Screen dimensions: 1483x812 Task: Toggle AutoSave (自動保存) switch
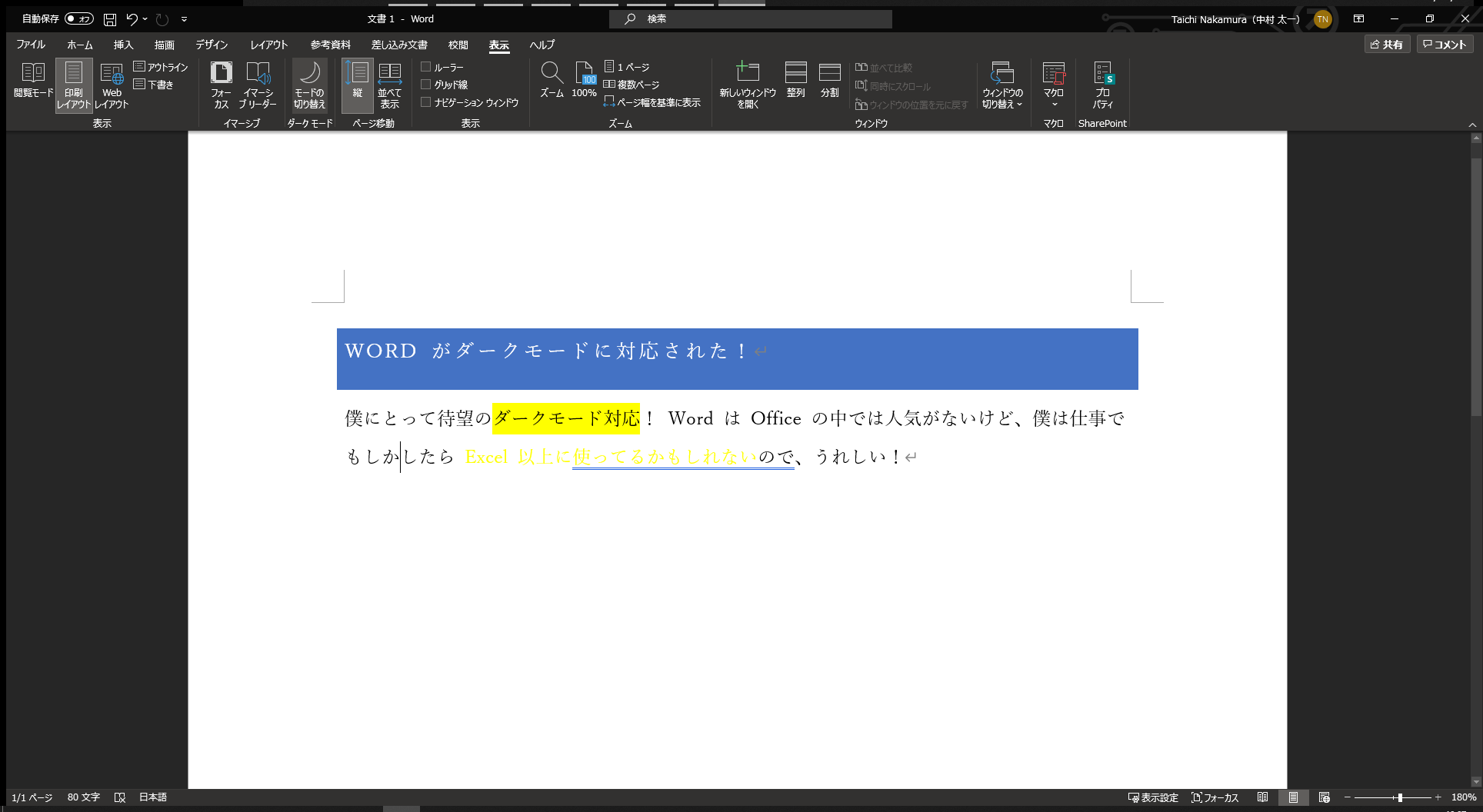tap(79, 19)
